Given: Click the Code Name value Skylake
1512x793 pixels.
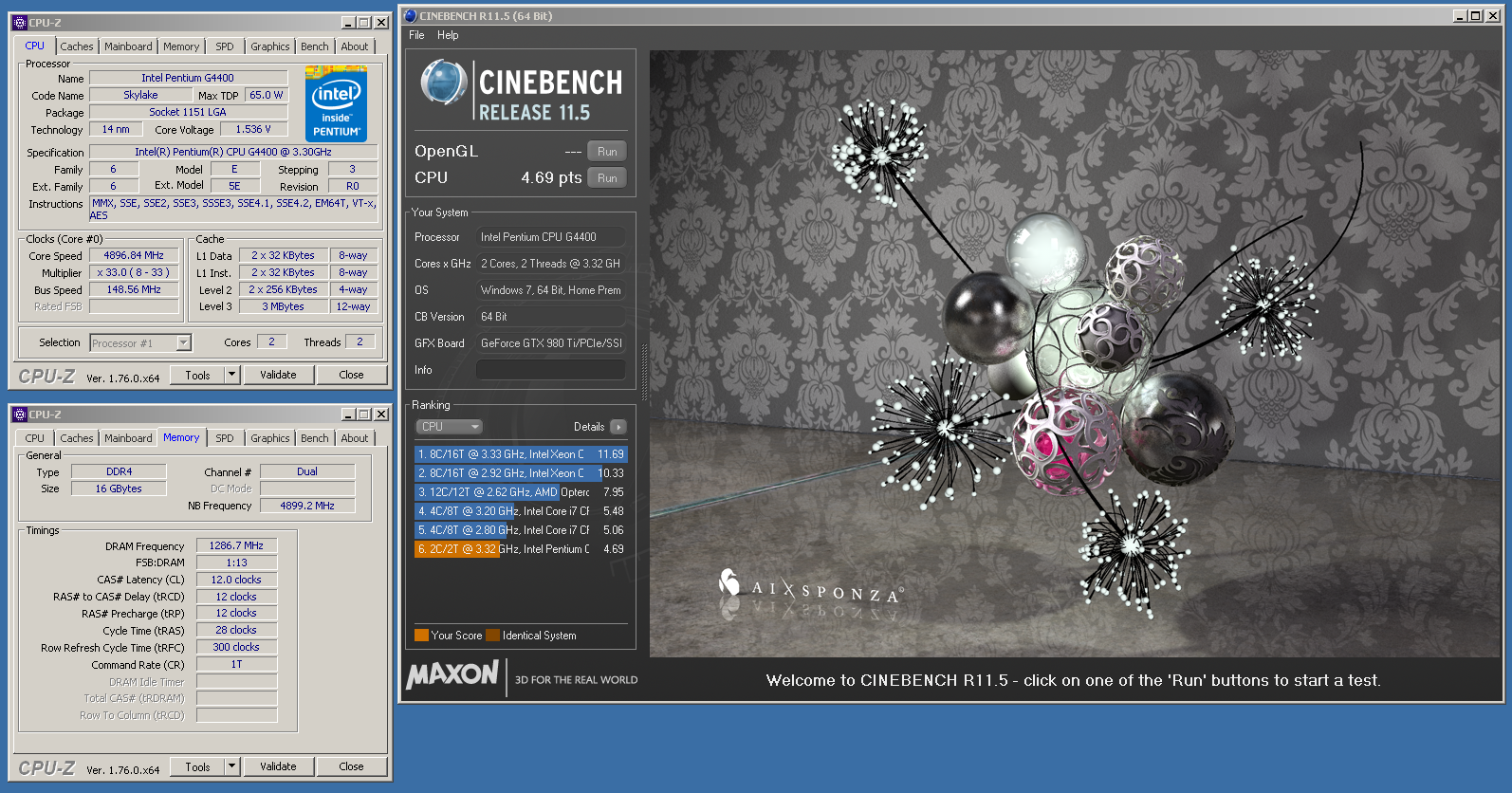Looking at the screenshot, I should pos(140,95).
